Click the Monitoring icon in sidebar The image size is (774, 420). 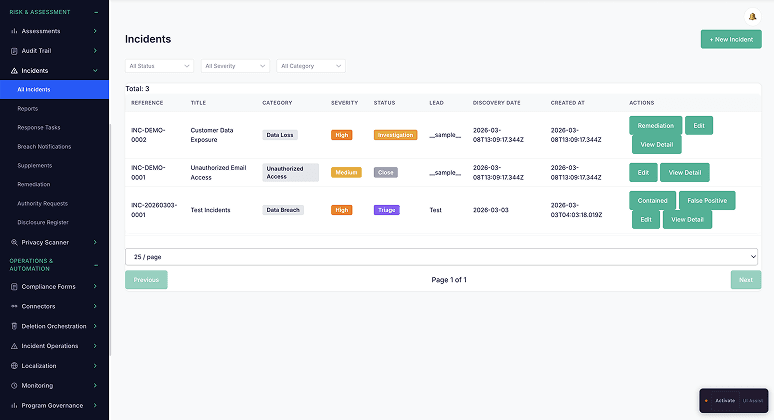pos(13,385)
